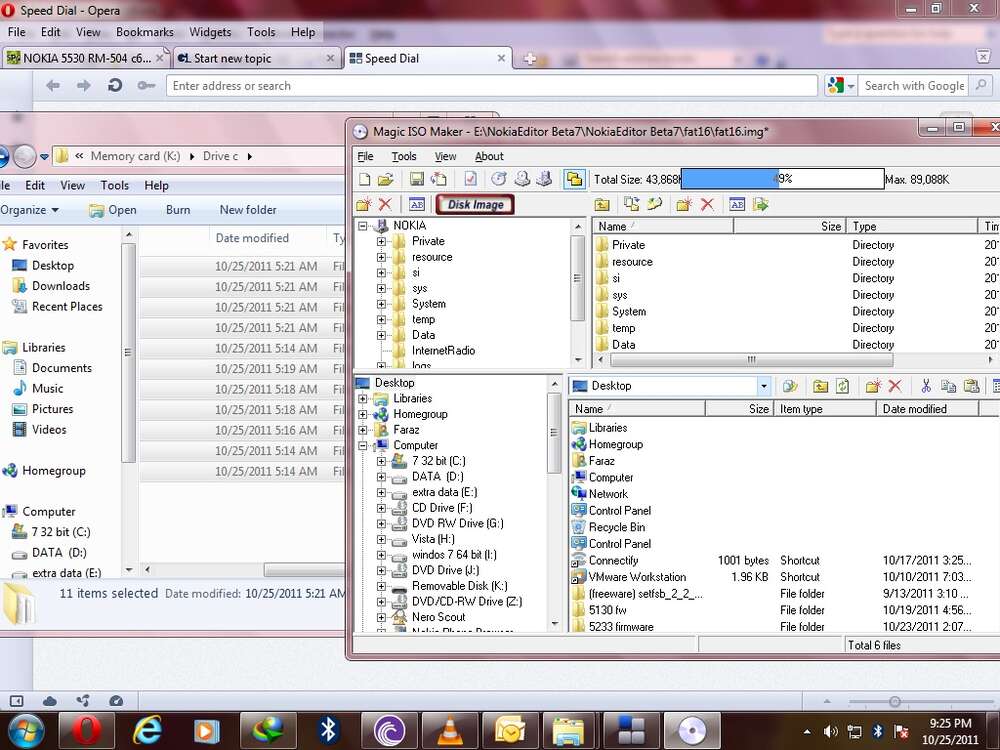Click the Cut scissors icon
1000x750 pixels.
pyautogui.click(x=926, y=386)
